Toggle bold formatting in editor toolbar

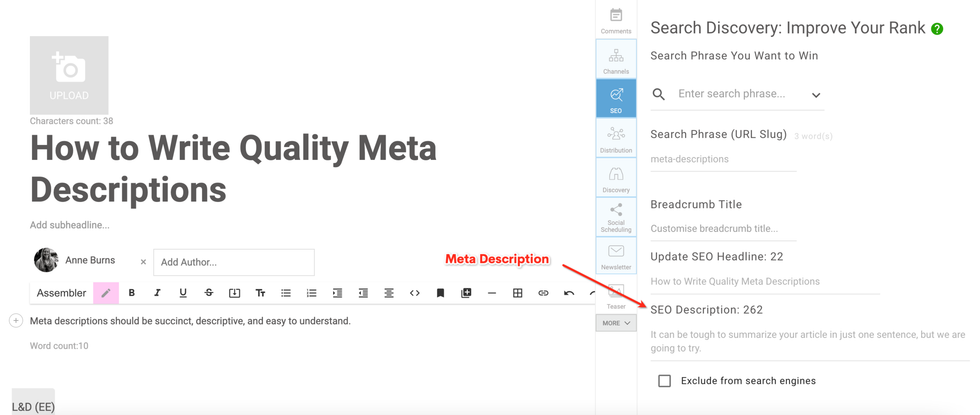[x=131, y=293]
